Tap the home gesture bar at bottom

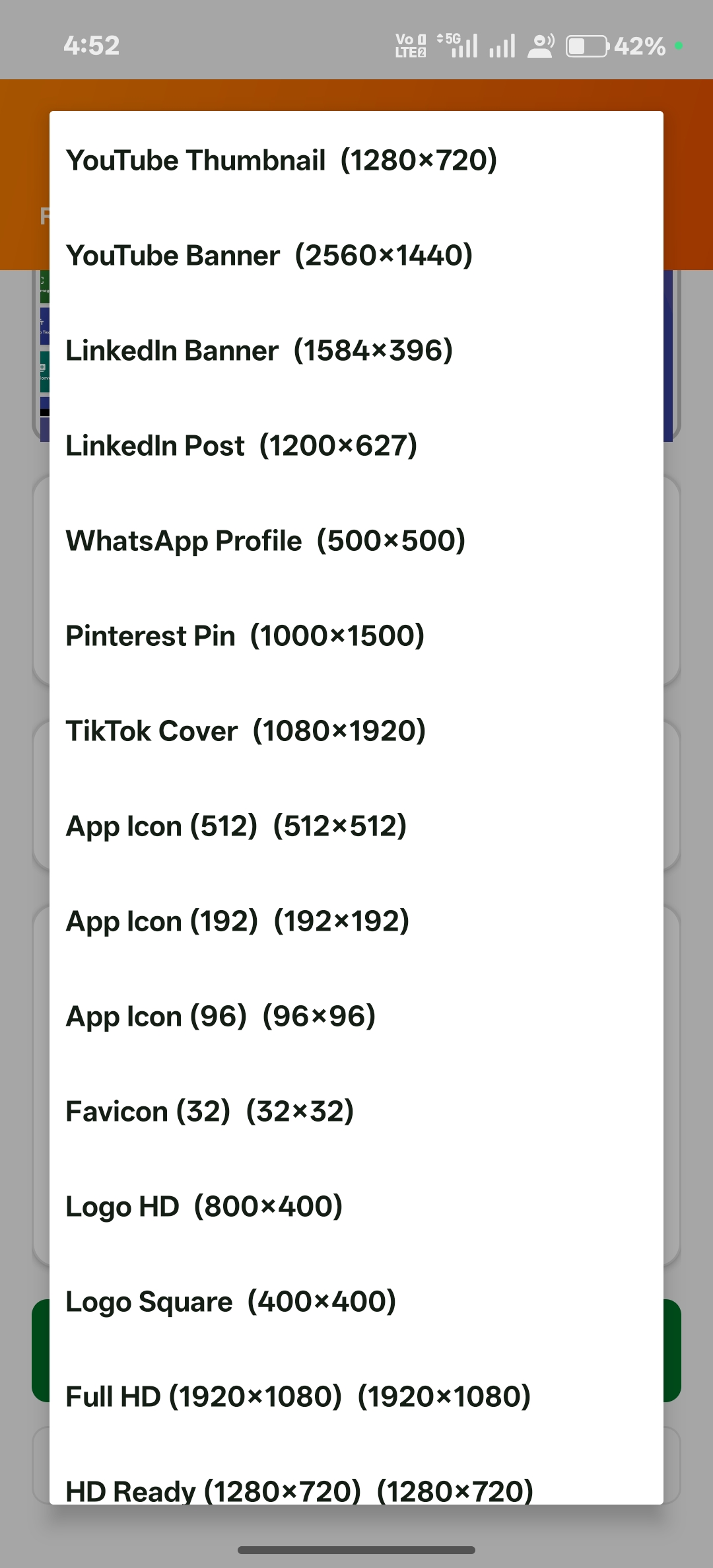click(356, 1550)
